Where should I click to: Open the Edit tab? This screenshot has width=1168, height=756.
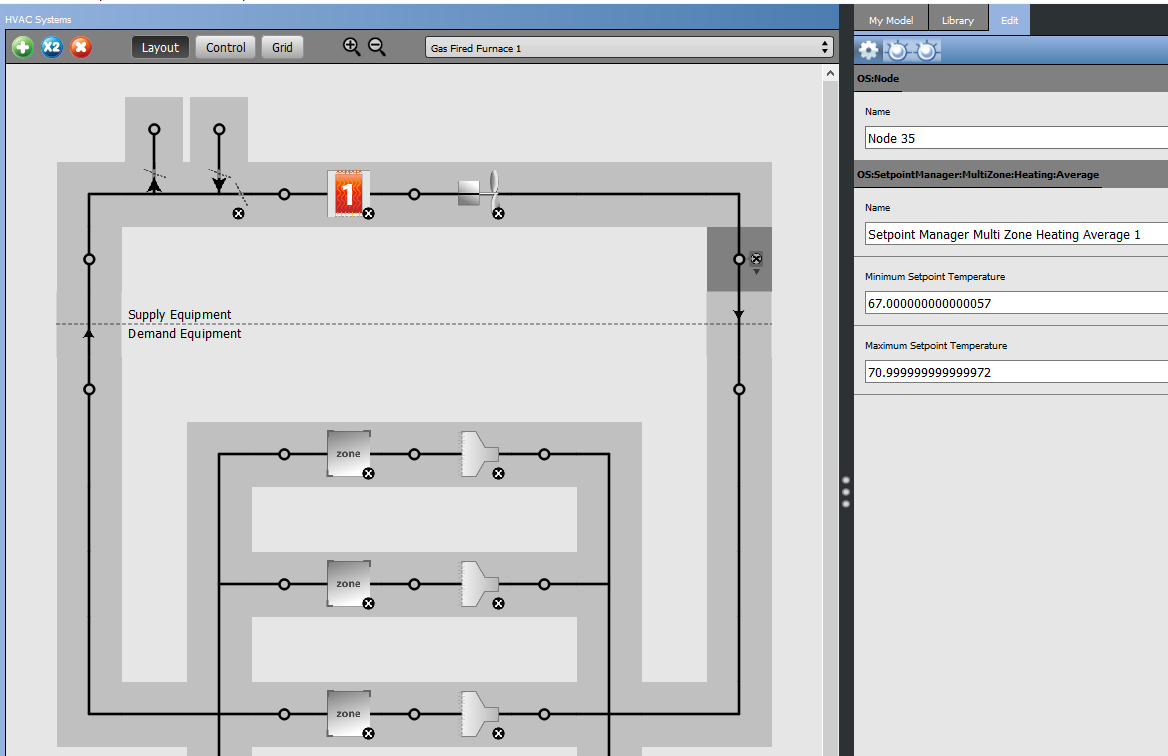[x=1009, y=20]
